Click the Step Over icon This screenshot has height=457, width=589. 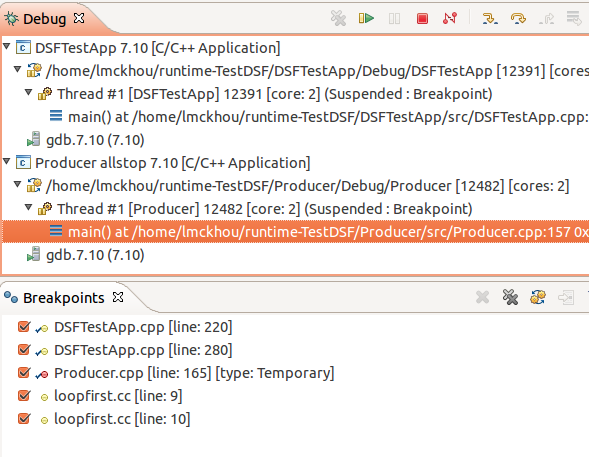(518, 18)
